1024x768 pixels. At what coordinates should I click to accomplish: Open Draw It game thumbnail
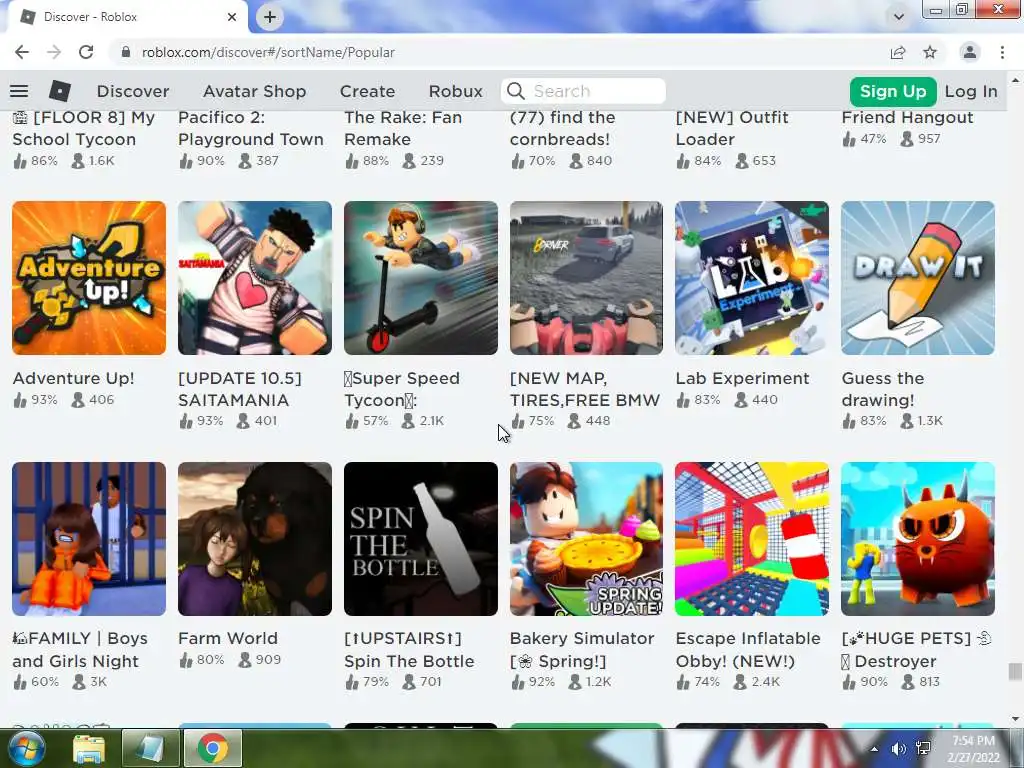pos(918,278)
